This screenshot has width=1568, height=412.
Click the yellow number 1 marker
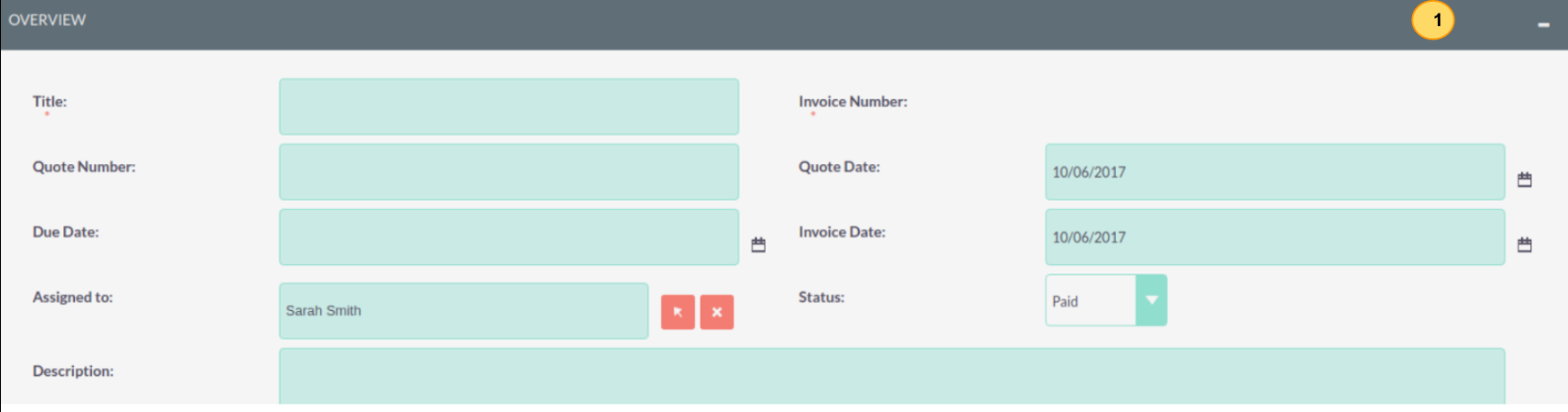(1433, 20)
